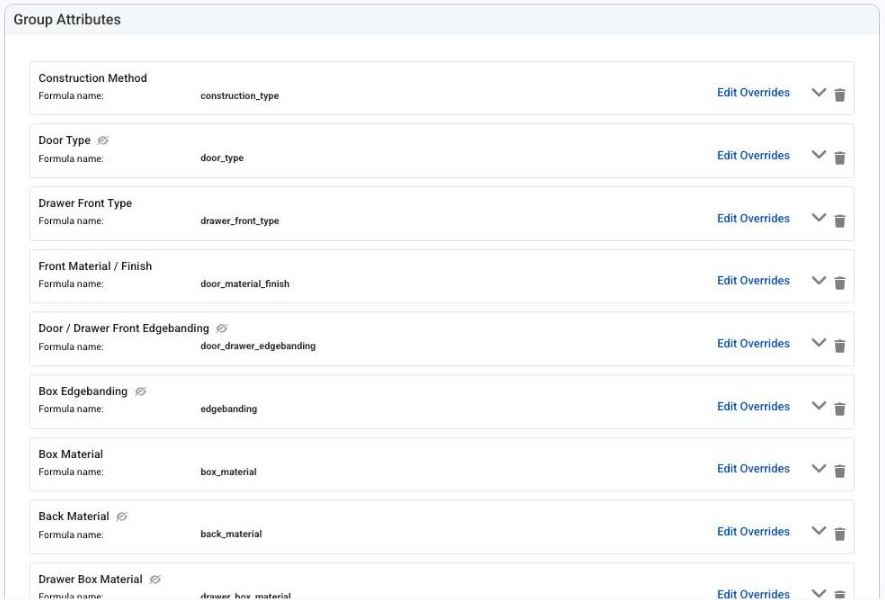Viewport: 885px width, 600px height.
Task: Expand the Construction Method row chevron
Action: click(x=818, y=92)
